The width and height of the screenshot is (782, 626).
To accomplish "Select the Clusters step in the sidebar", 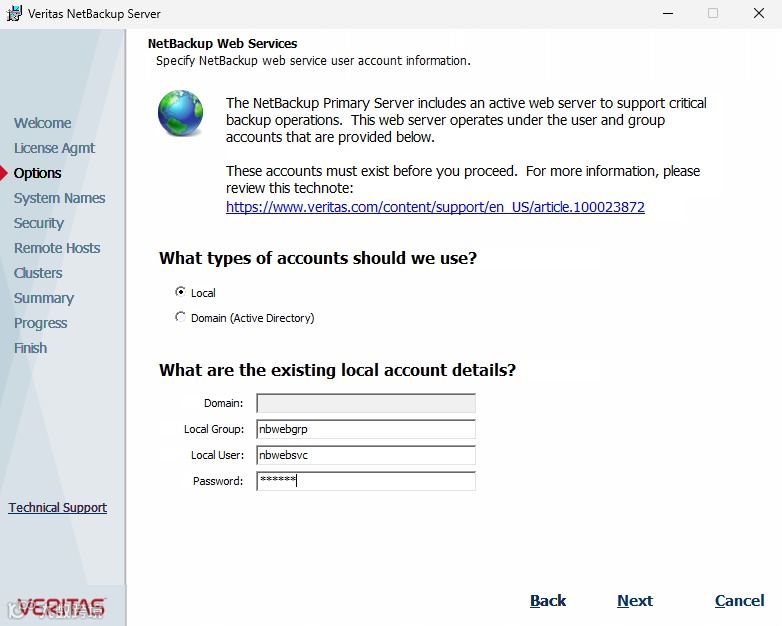I will 38,273.
